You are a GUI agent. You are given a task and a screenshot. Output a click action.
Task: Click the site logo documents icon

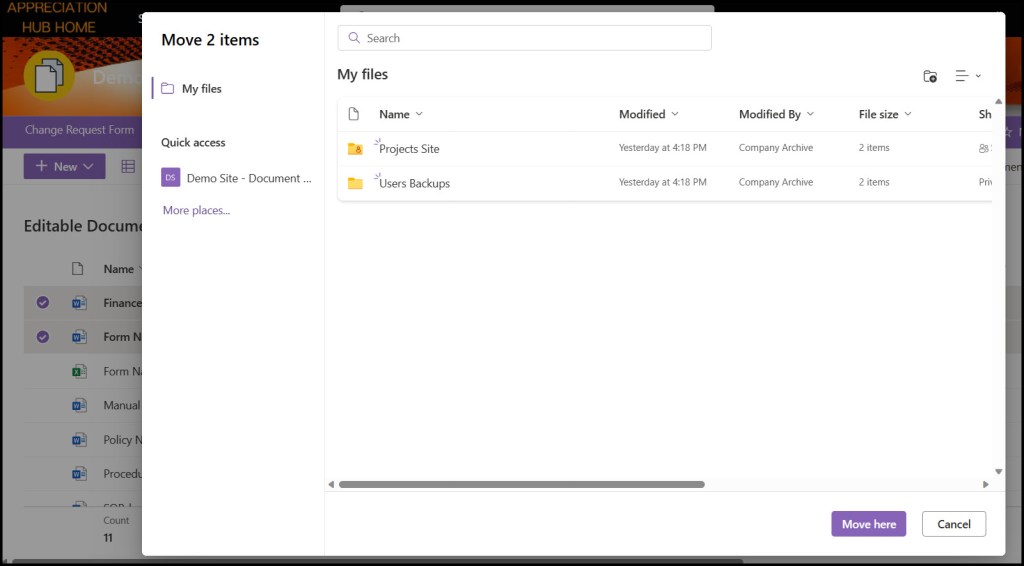(x=49, y=76)
